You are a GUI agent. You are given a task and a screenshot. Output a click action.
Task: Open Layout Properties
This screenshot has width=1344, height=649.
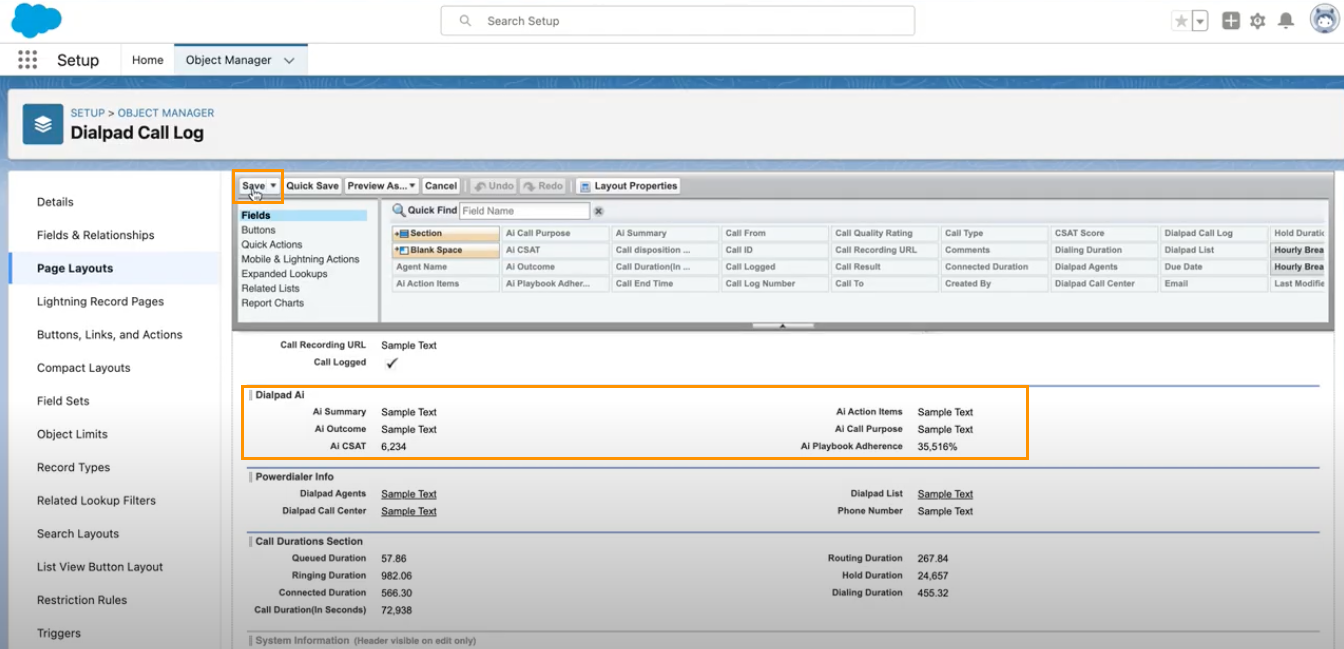coord(628,186)
